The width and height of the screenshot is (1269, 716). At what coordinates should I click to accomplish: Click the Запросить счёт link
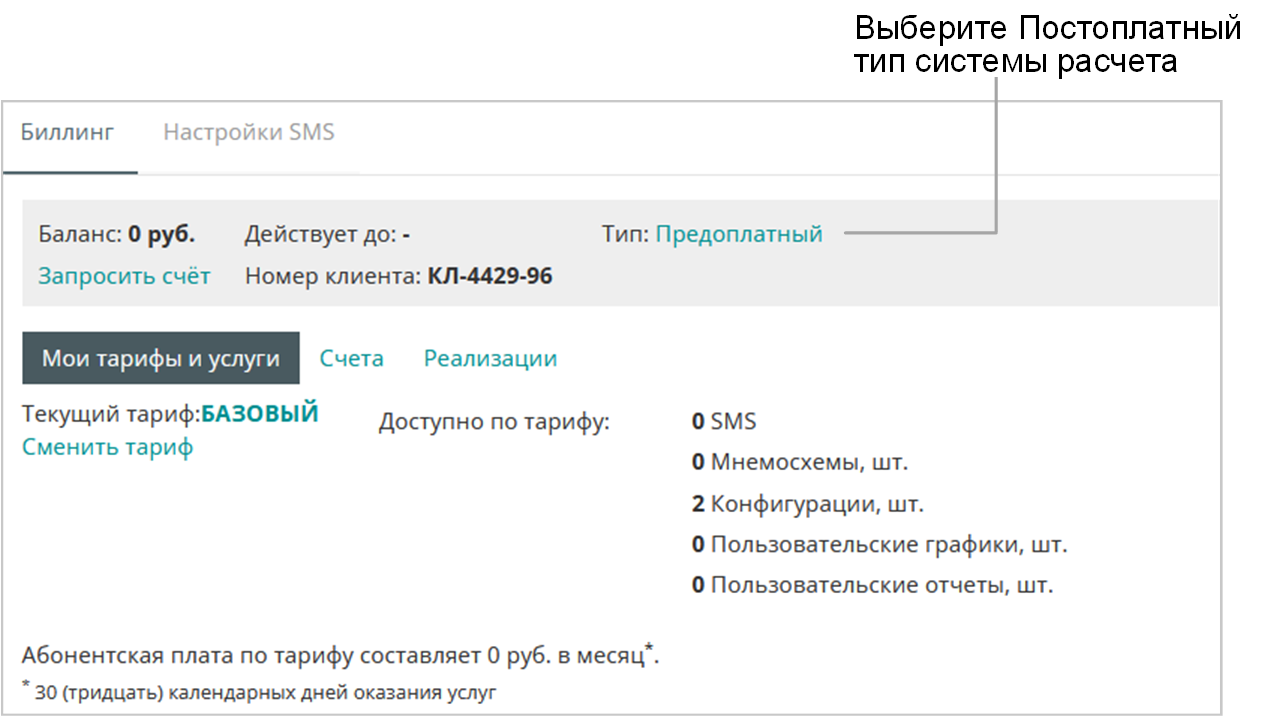pos(124,276)
